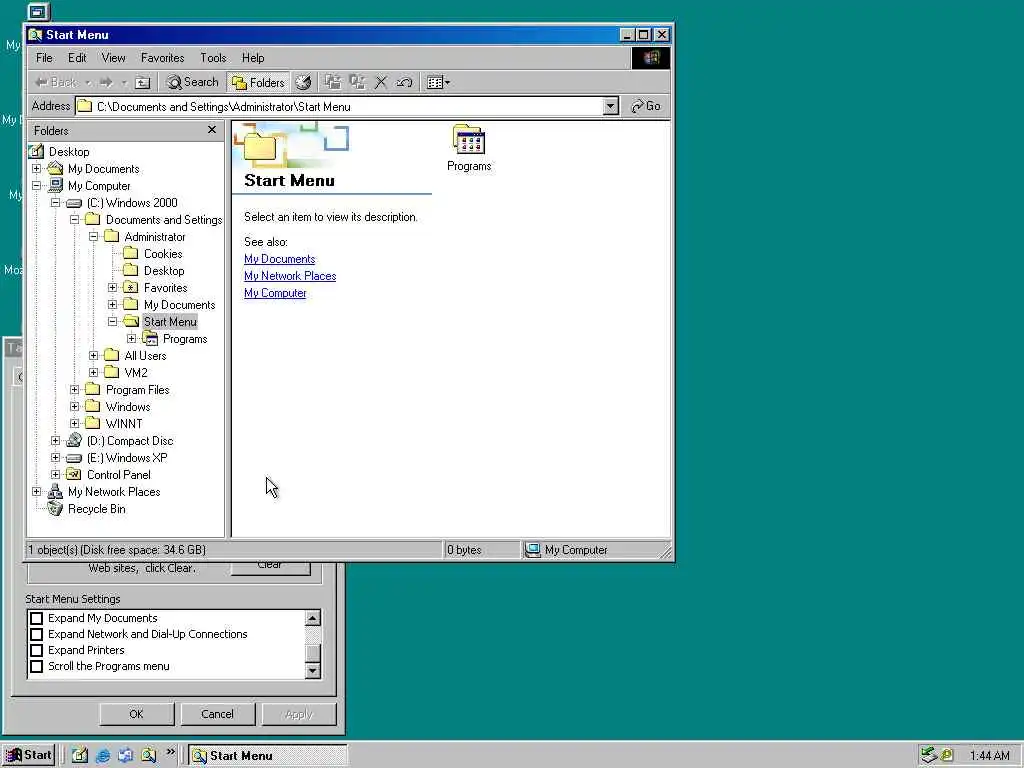
Task: Open the Edit menu
Action: pos(77,58)
